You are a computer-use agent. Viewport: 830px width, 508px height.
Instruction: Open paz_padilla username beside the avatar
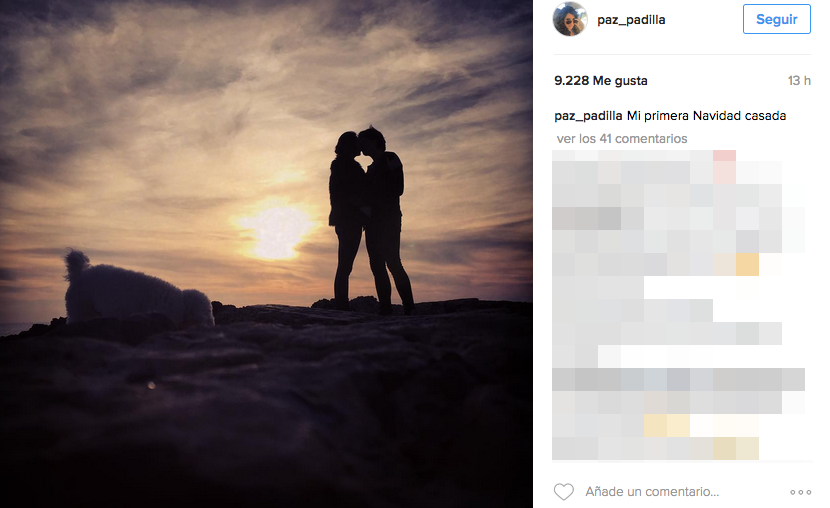(631, 20)
